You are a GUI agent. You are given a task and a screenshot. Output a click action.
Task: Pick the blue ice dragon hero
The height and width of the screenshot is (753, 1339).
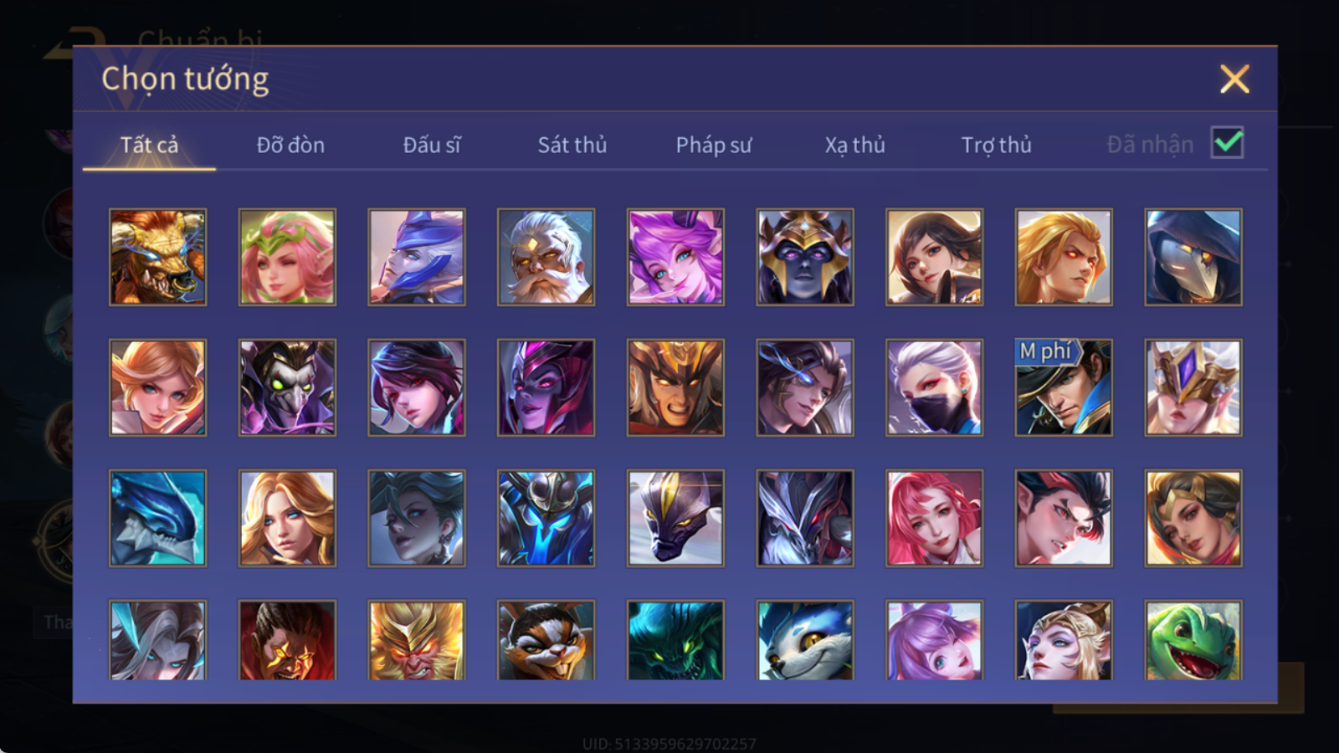click(x=158, y=518)
